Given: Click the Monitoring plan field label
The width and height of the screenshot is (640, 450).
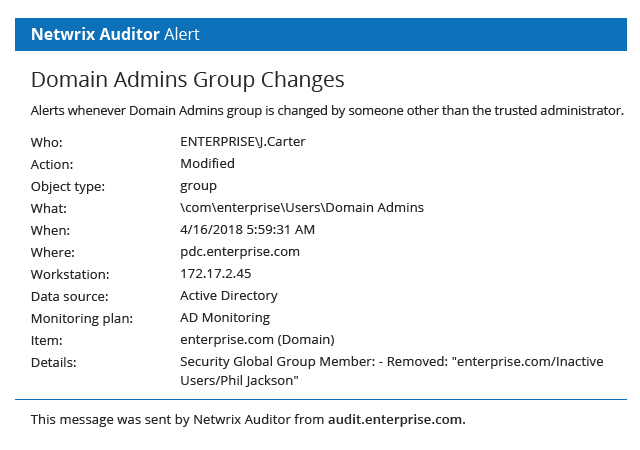Looking at the screenshot, I should pyautogui.click(x=82, y=318).
